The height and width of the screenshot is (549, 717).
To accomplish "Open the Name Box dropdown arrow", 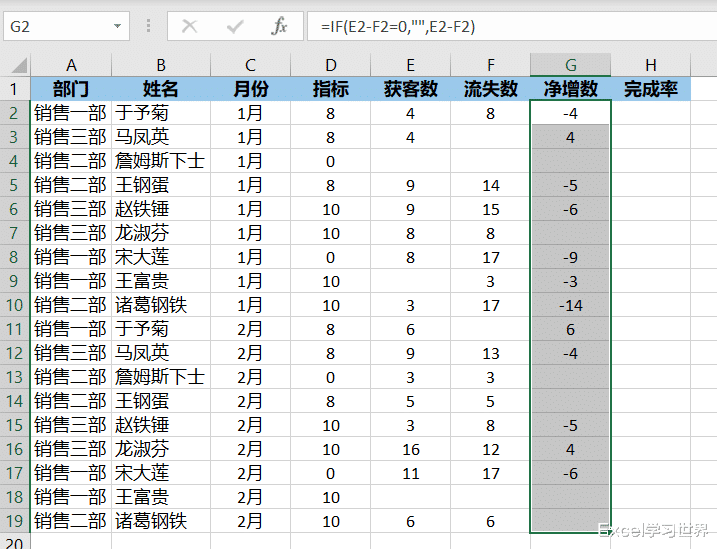I will (x=118, y=27).
